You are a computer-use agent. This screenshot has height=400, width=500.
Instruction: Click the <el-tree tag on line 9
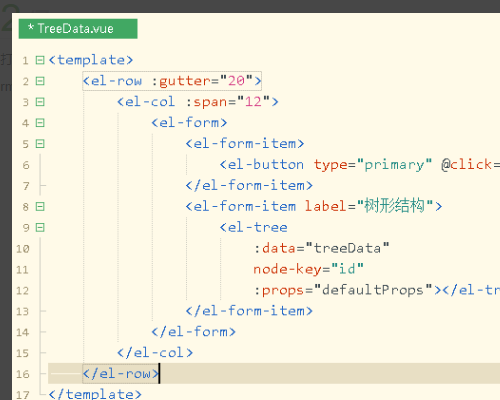[253, 227]
